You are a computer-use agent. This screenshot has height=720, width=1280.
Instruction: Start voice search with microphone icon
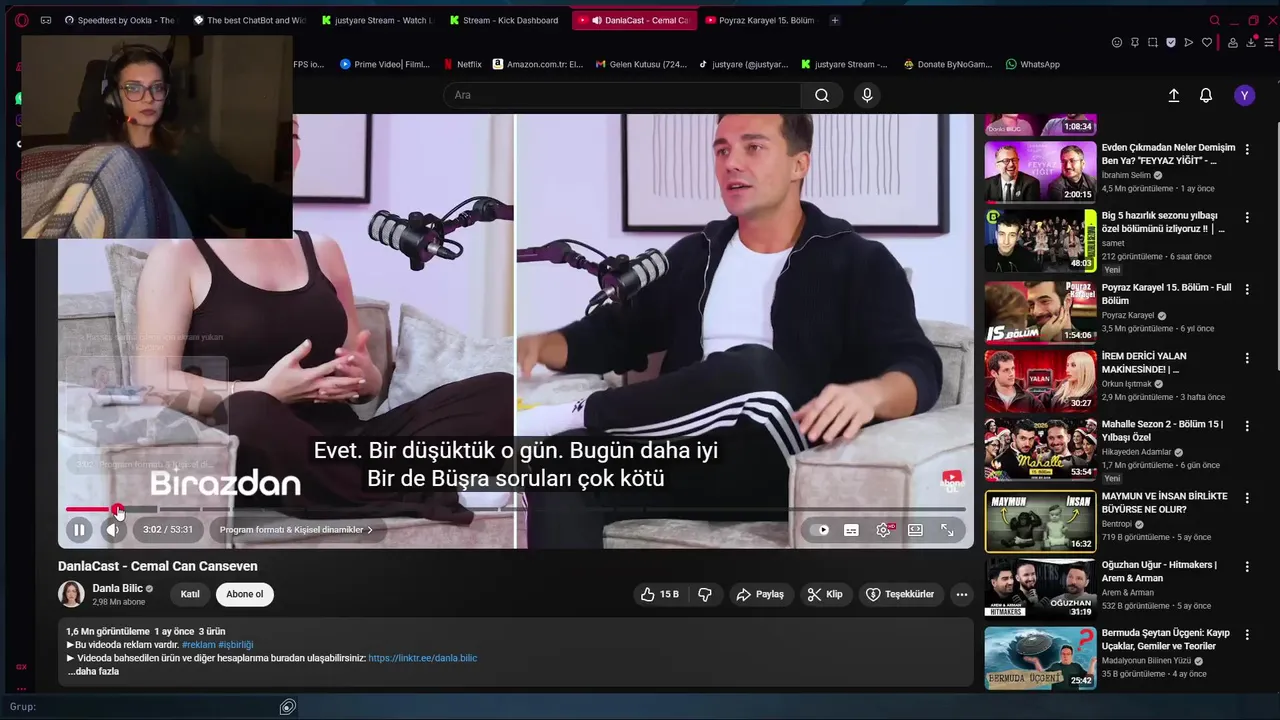(x=867, y=95)
